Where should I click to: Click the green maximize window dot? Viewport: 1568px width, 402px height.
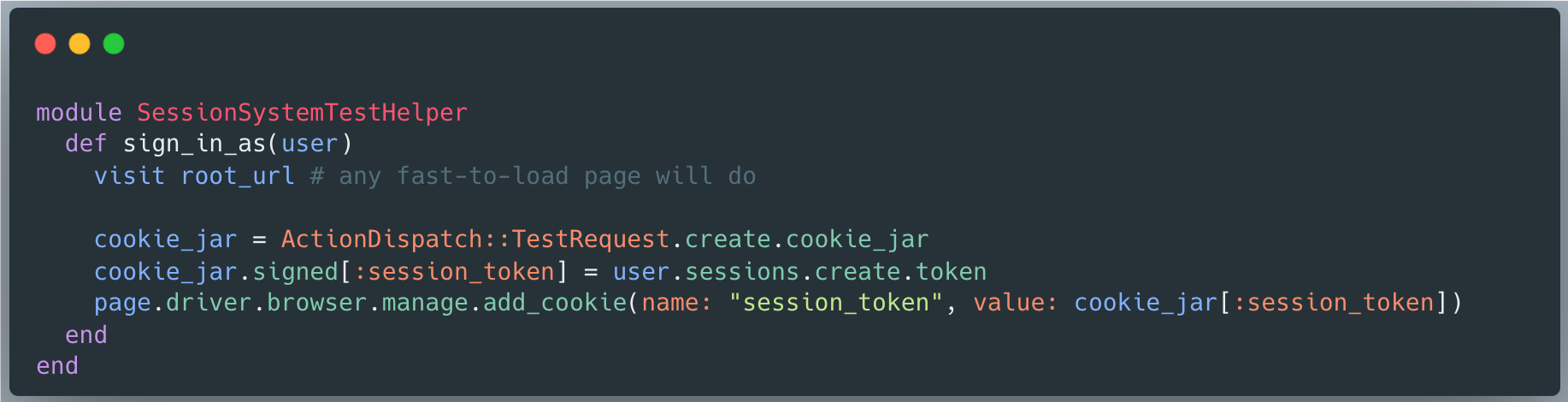point(114,44)
